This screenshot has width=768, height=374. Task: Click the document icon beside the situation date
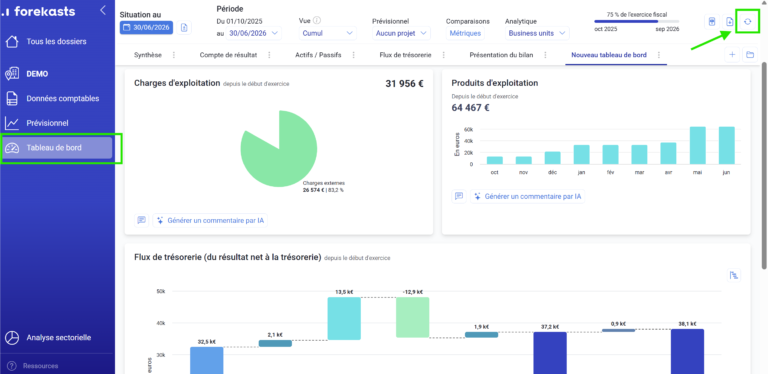pos(184,28)
